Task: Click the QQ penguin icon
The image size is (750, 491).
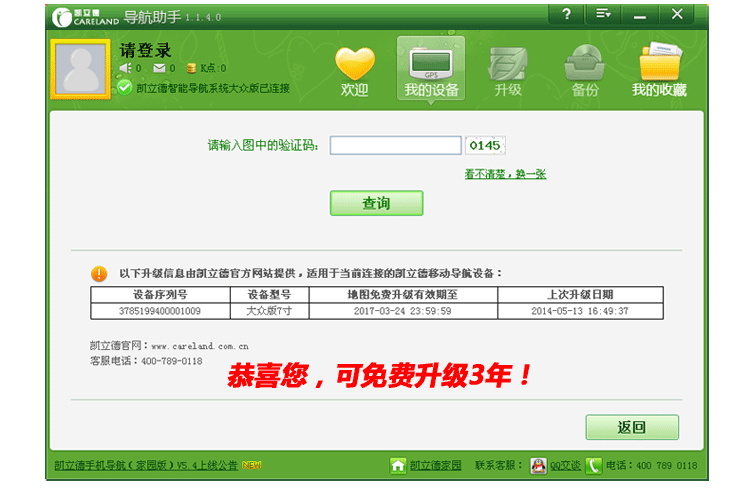Action: coord(539,466)
